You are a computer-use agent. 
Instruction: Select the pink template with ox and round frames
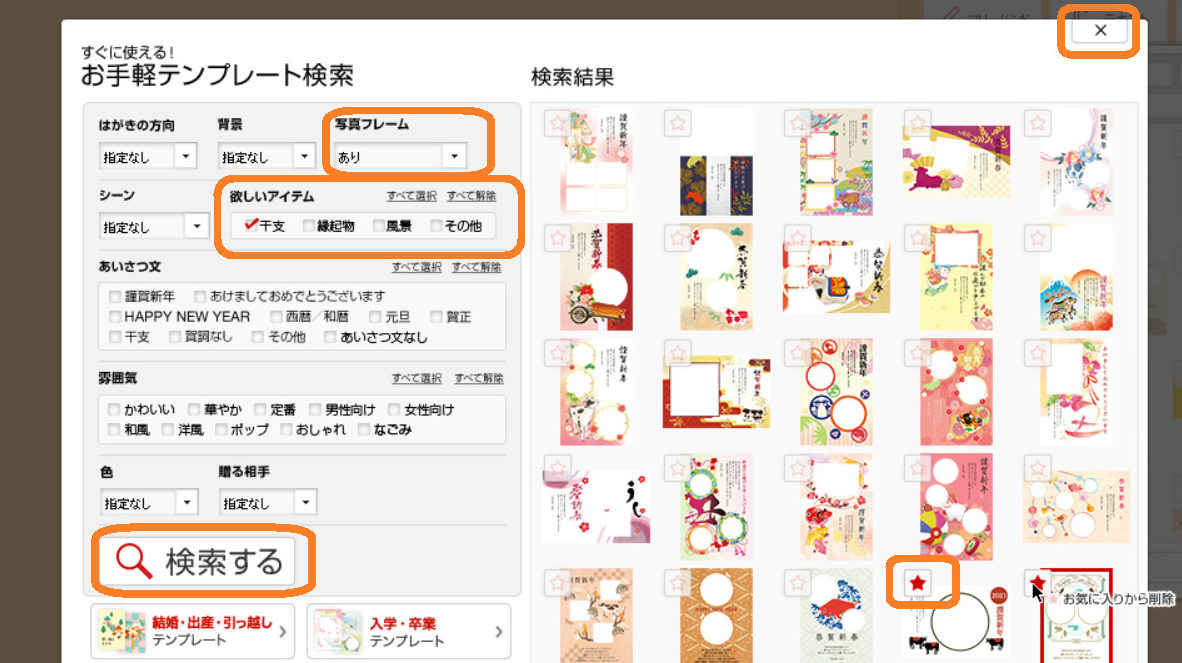(596, 392)
